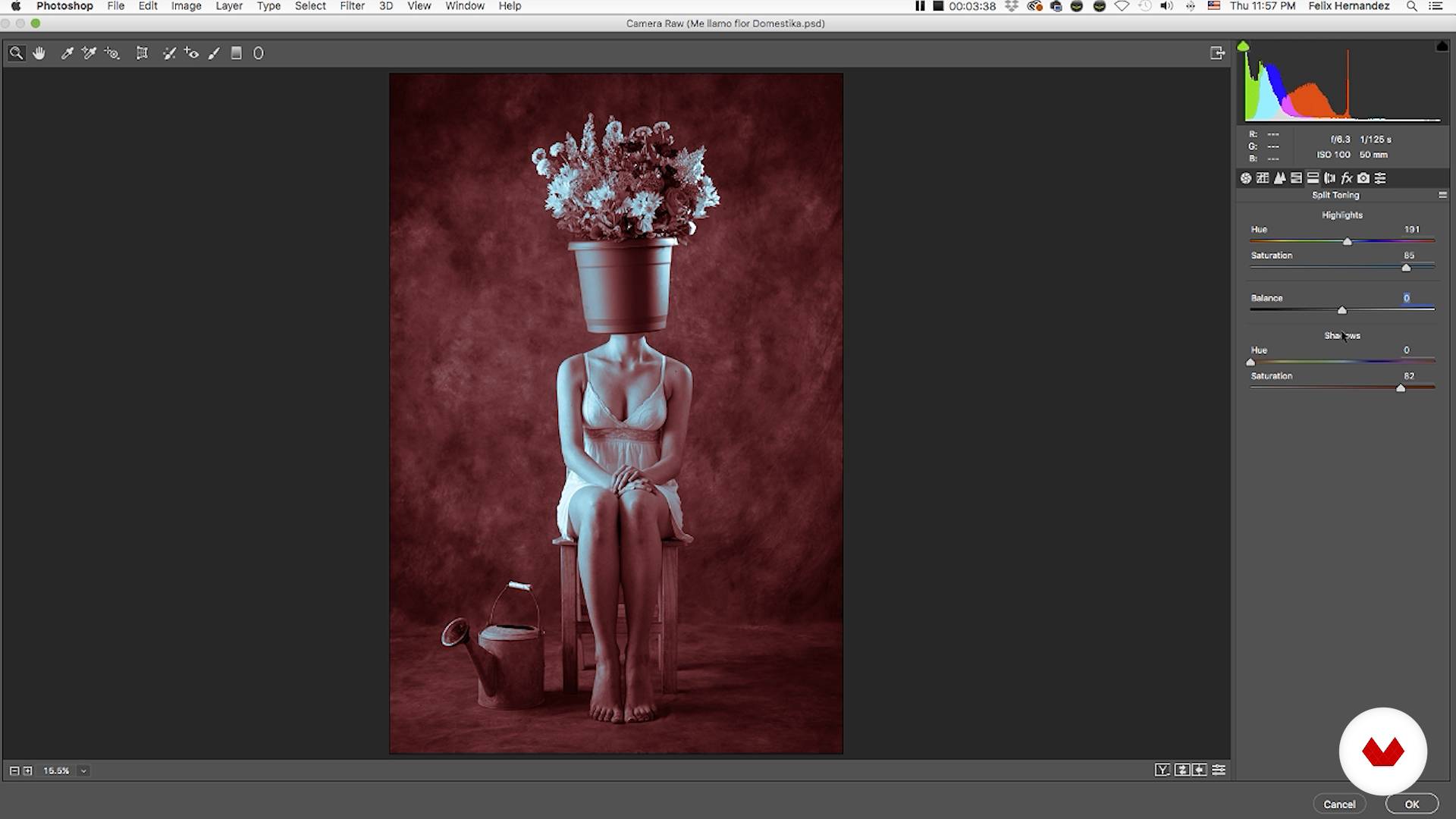The width and height of the screenshot is (1456, 819).
Task: Open the preview preferences menu icon
Action: (1219, 770)
